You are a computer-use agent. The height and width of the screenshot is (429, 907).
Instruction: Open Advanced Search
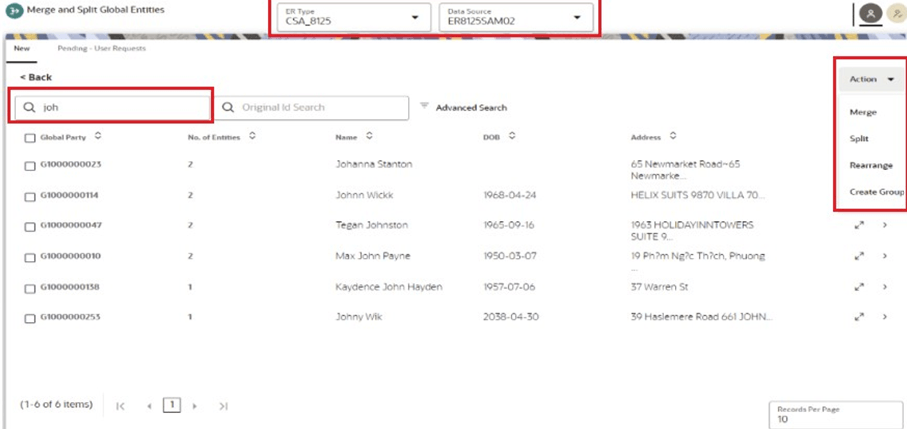471,108
